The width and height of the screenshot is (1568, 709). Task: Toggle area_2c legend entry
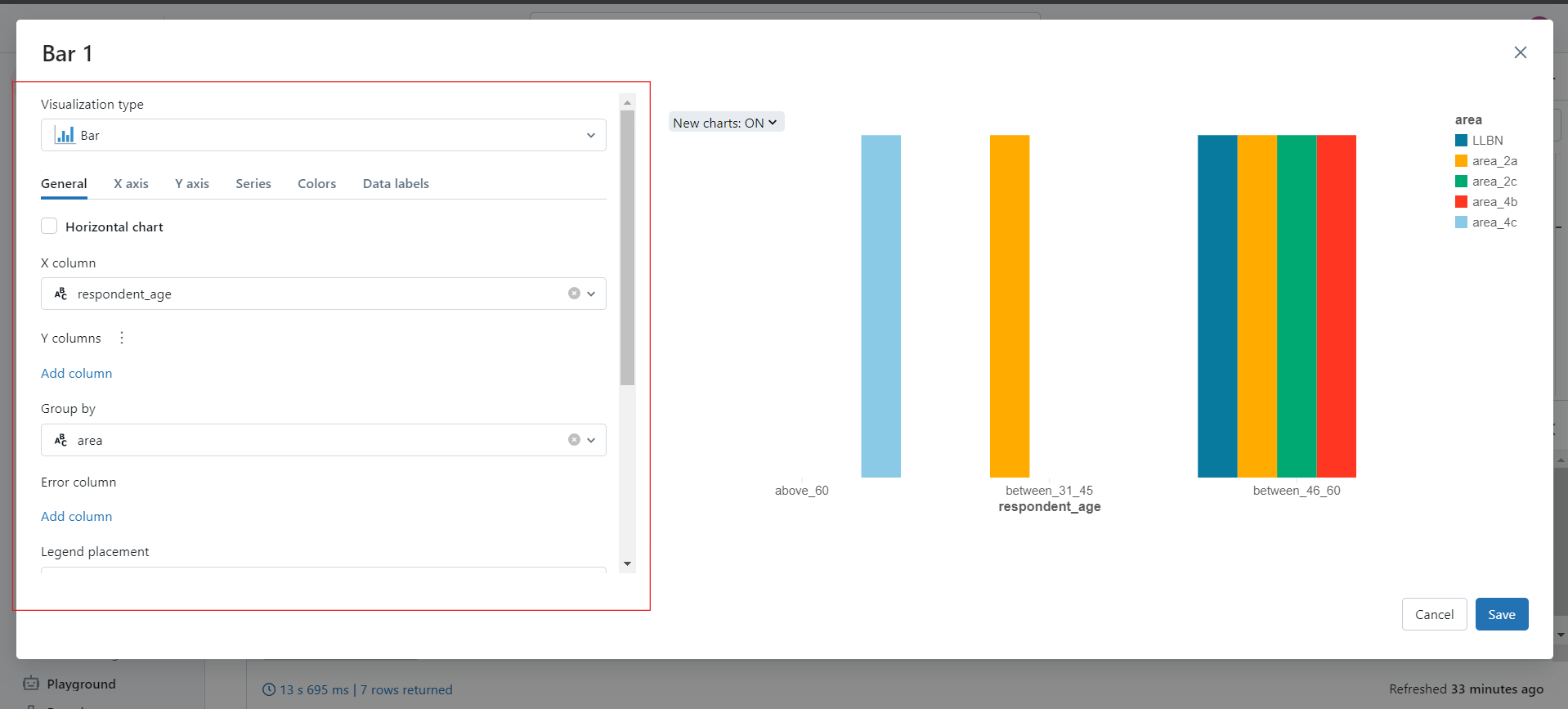pyautogui.click(x=1486, y=182)
